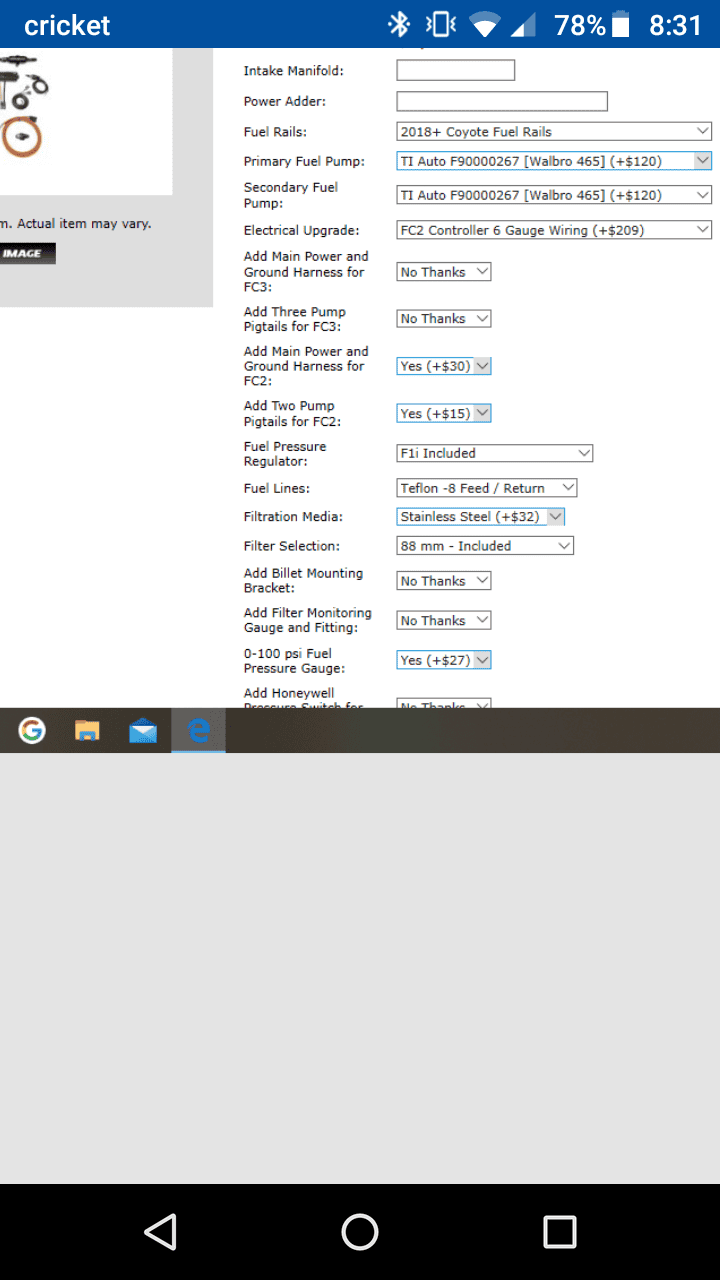Click the Intake Manifold input field
720x1280 pixels.
coord(455,70)
